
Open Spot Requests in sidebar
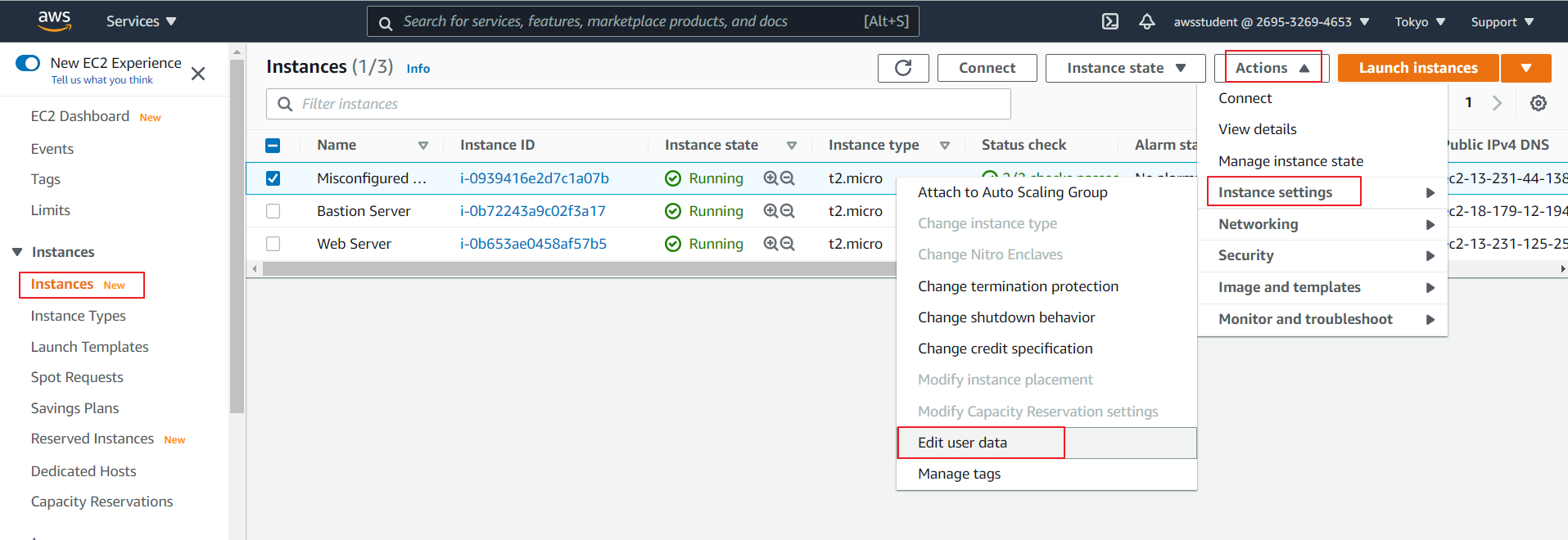(x=77, y=377)
